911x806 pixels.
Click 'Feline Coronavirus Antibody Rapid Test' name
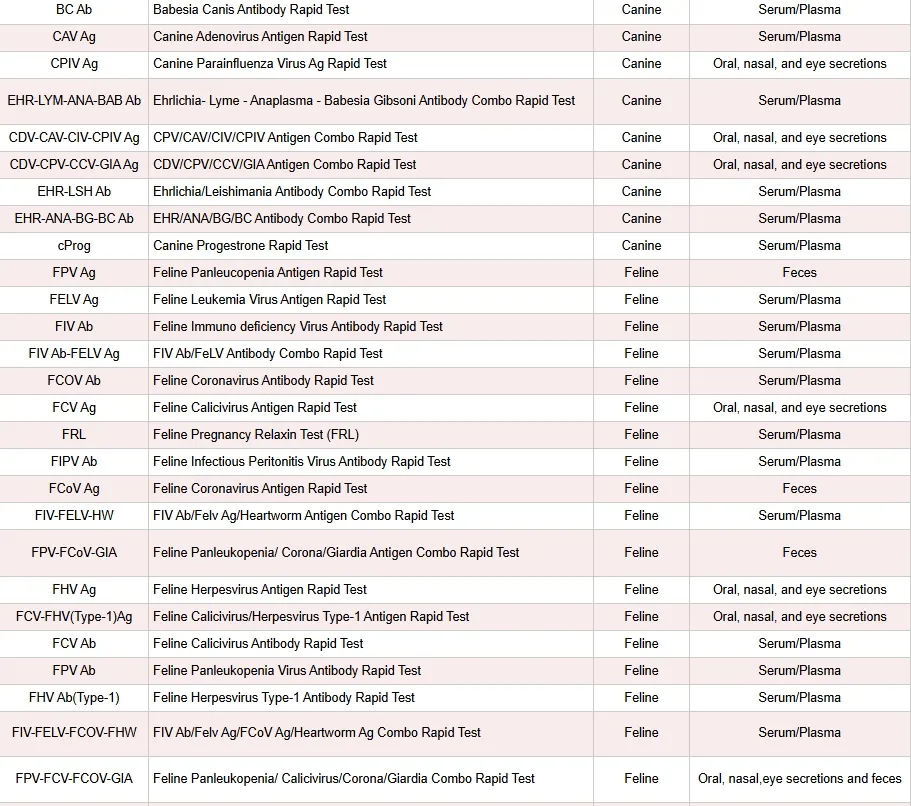263,381
